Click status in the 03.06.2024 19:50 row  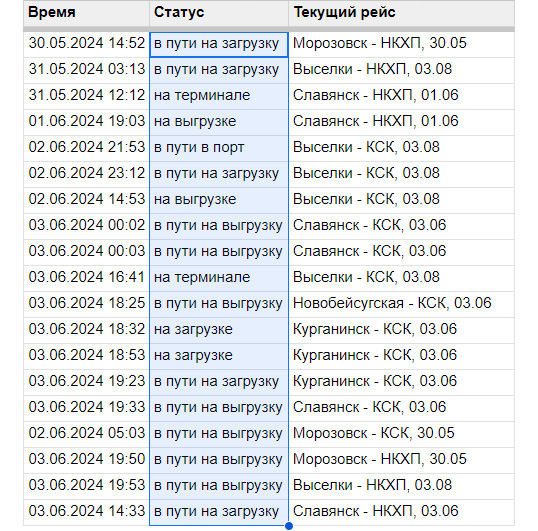coord(218,460)
